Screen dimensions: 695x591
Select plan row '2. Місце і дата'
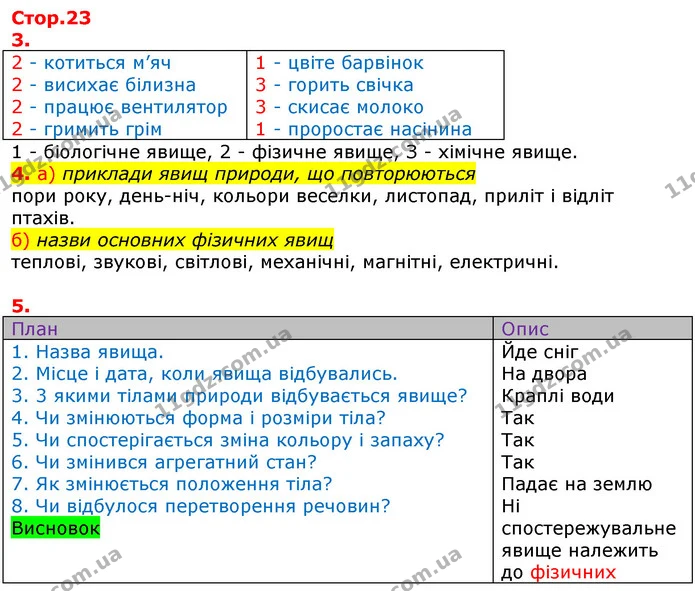click(204, 374)
